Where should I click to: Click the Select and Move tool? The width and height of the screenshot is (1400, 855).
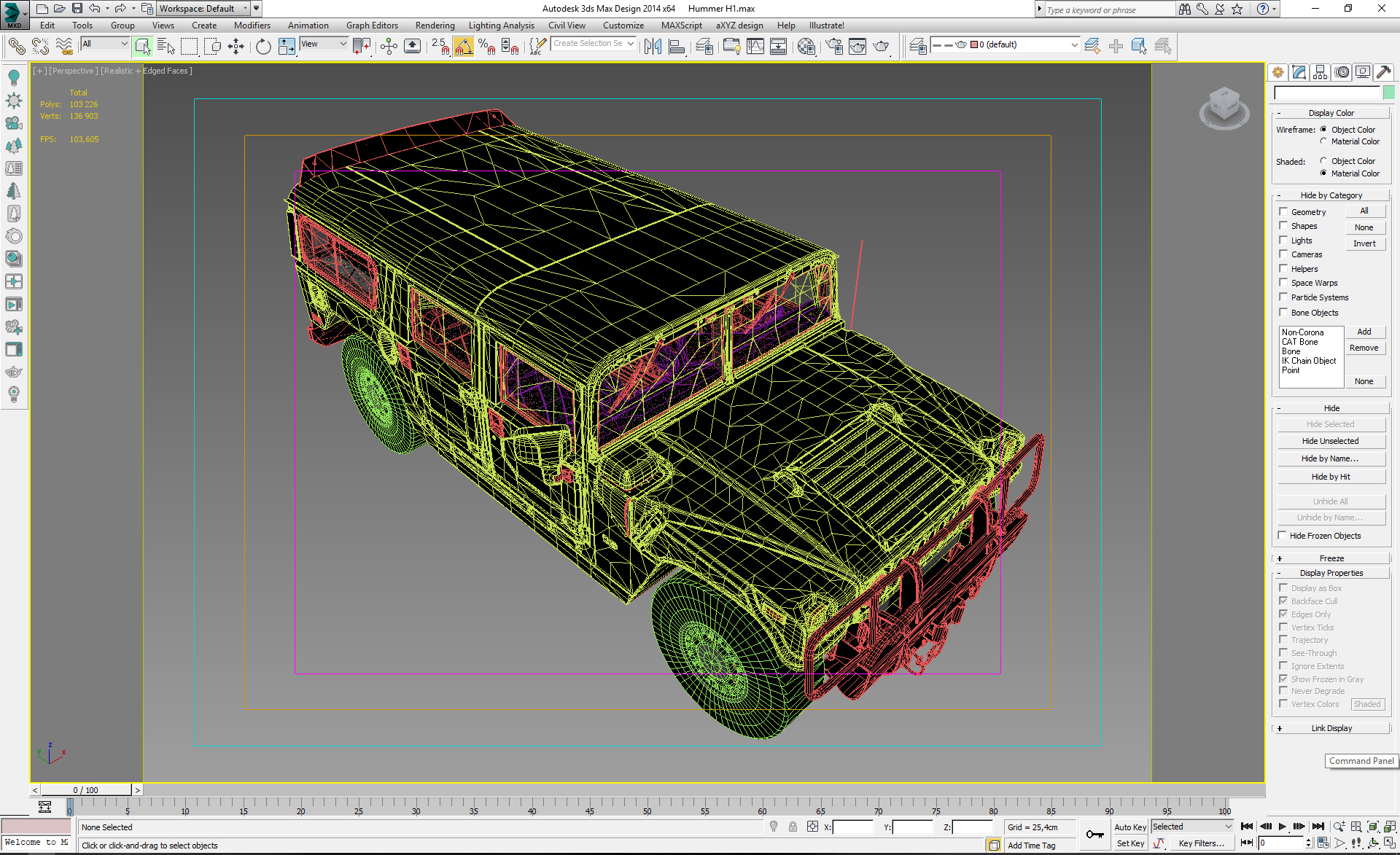tap(236, 47)
